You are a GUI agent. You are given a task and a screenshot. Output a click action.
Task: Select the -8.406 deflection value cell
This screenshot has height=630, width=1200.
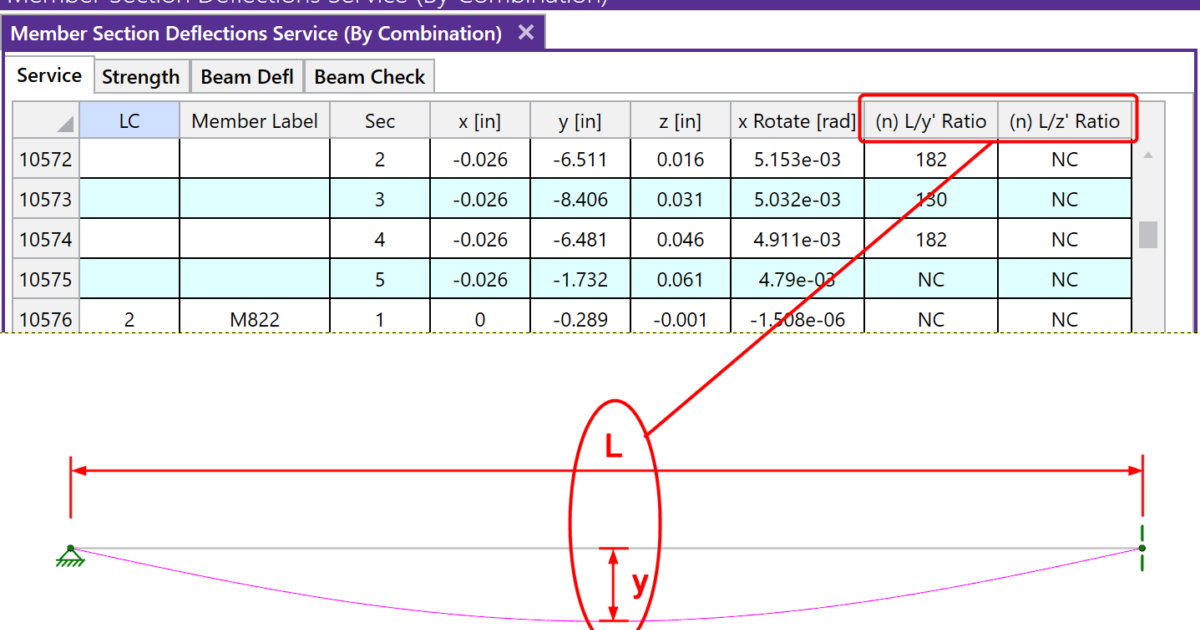580,199
